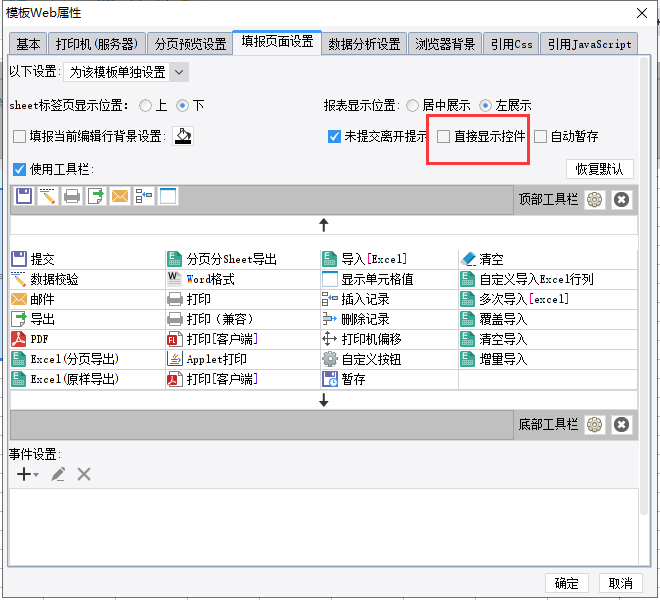
Task: Click the empty event settings list area
Action: 323,527
